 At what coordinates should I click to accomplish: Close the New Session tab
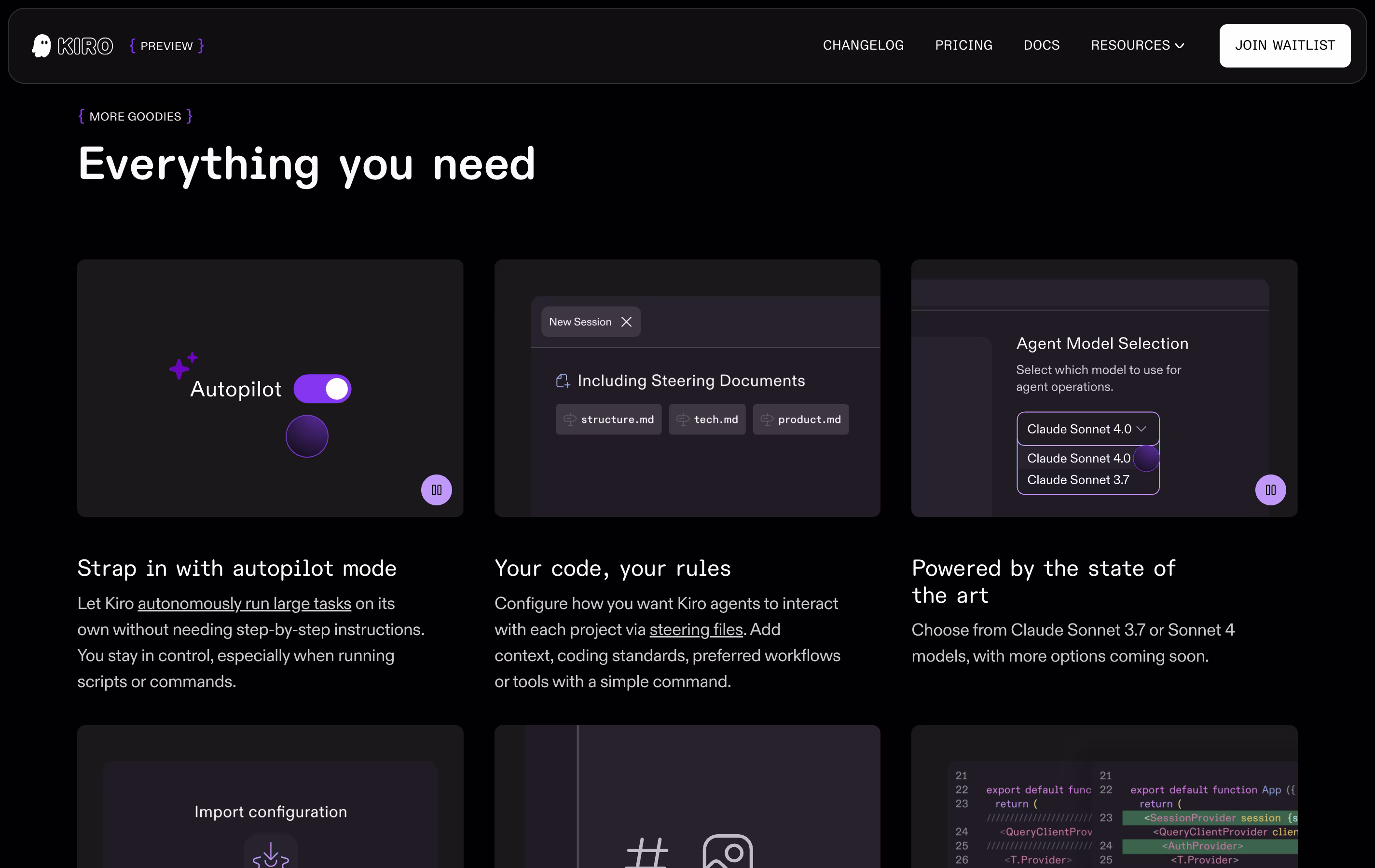click(626, 322)
